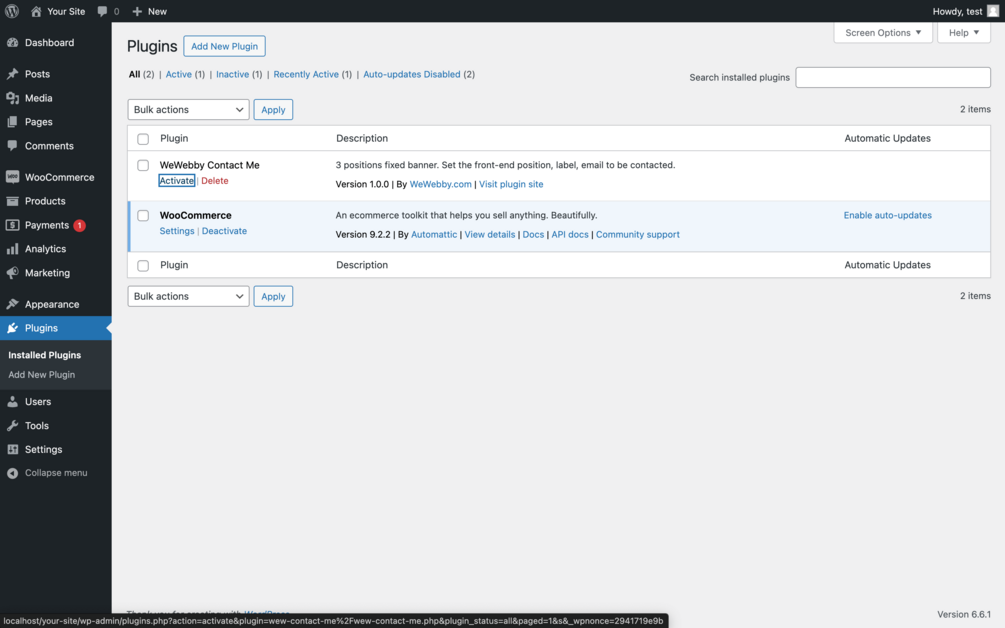1005x628 pixels.
Task: Click the Payments red notification badge
Action: (x=79, y=225)
